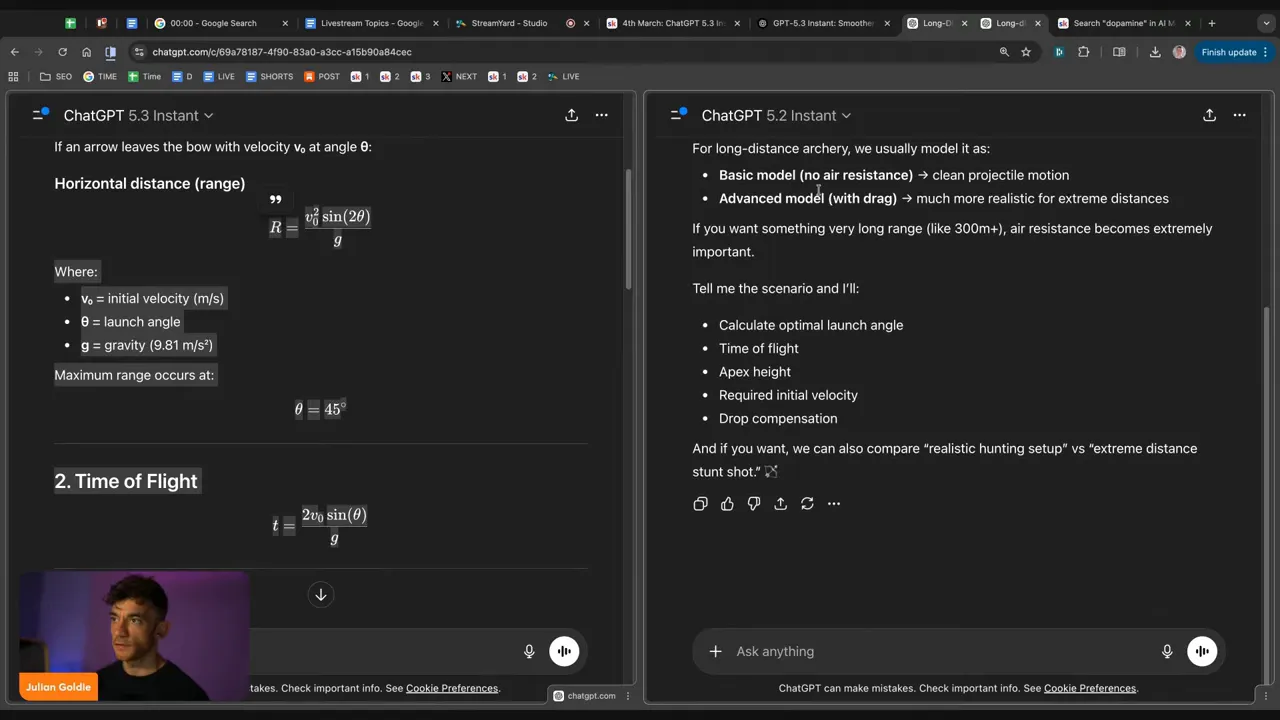Viewport: 1280px width, 720px height.
Task: Open browser extensions puzzle icon
Action: [x=1083, y=52]
